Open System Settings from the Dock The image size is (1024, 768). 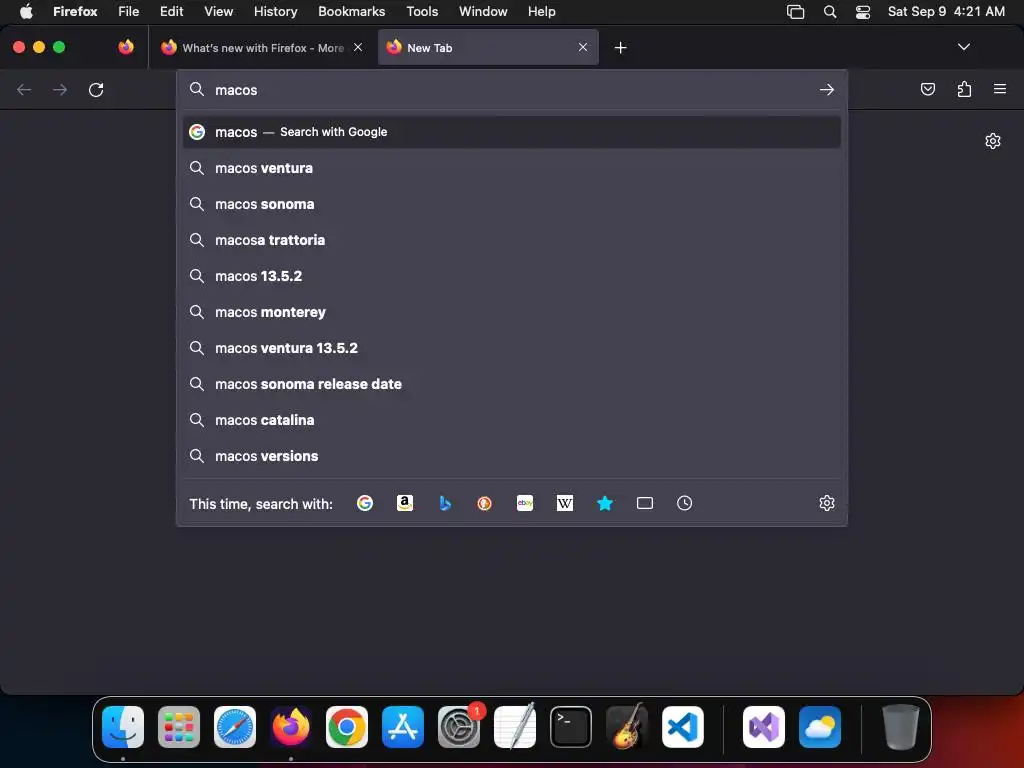[x=459, y=727]
